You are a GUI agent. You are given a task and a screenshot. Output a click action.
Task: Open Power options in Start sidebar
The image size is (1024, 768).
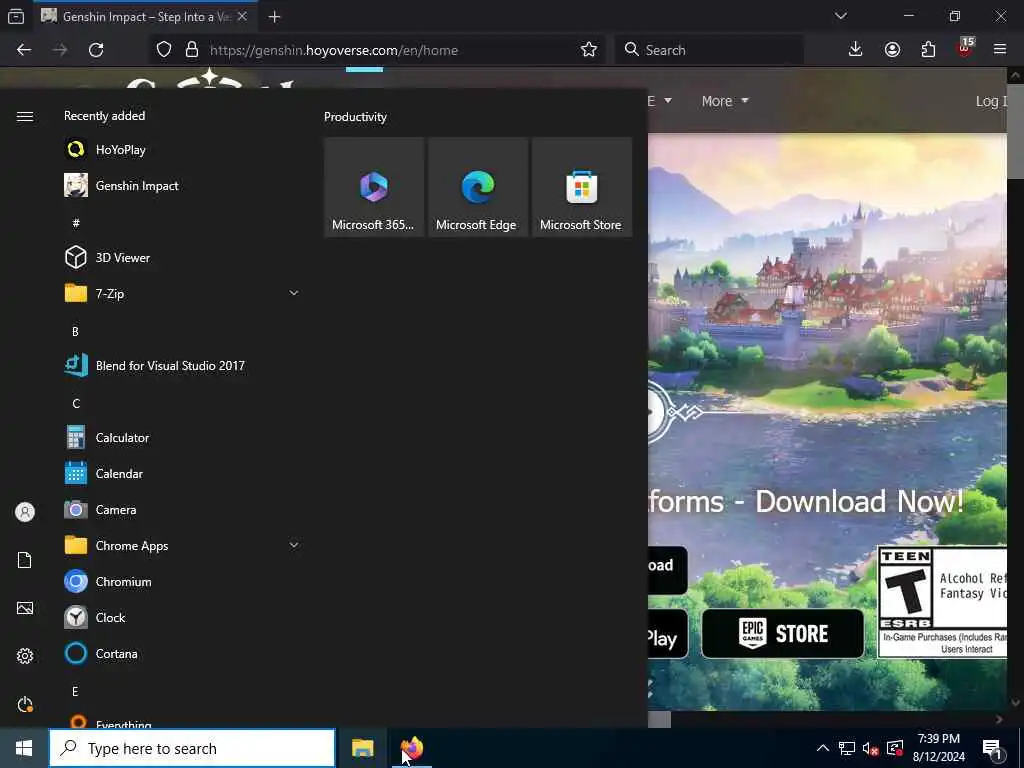(25, 704)
